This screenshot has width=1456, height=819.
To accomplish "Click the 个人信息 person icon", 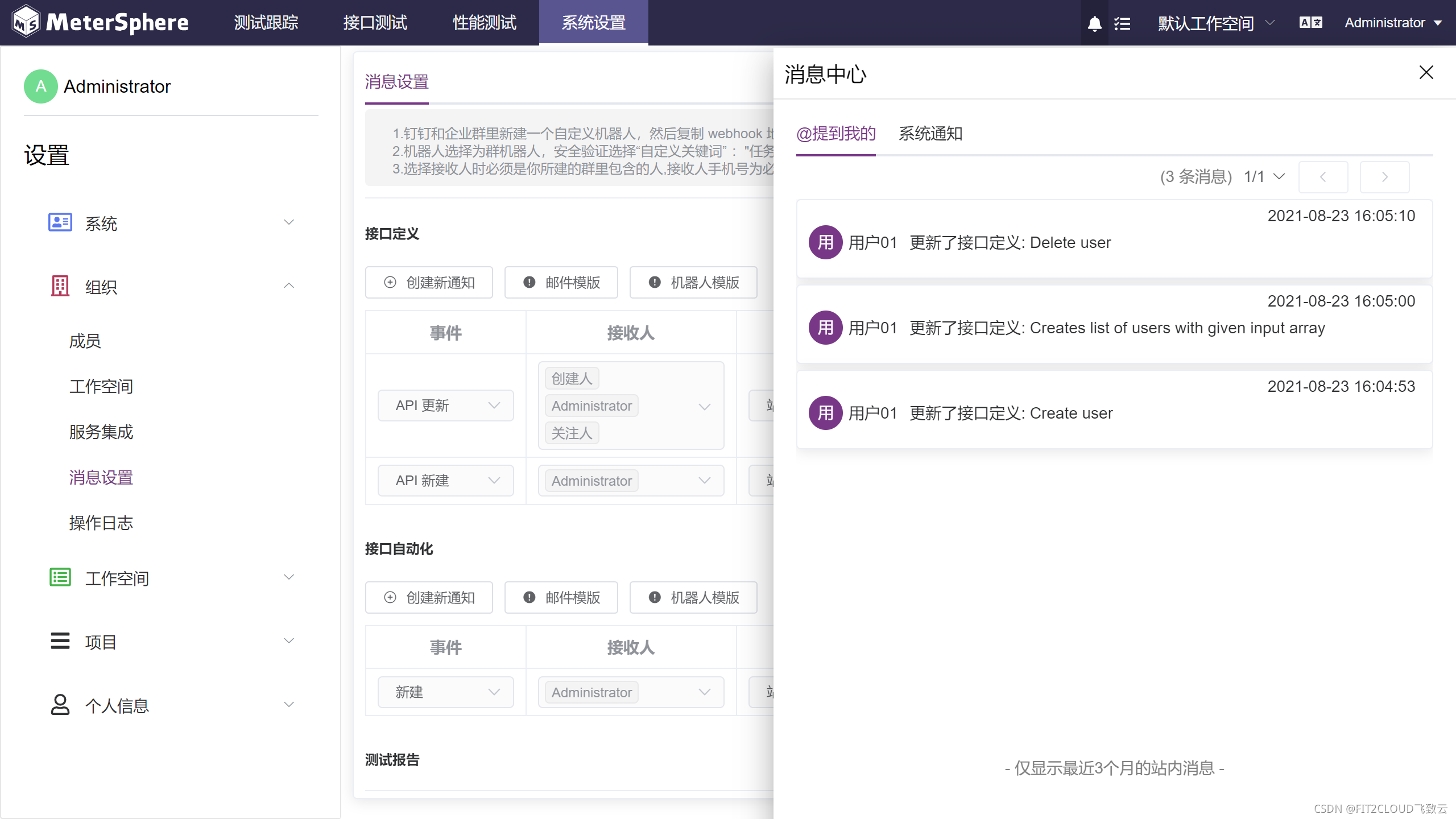I will click(60, 705).
